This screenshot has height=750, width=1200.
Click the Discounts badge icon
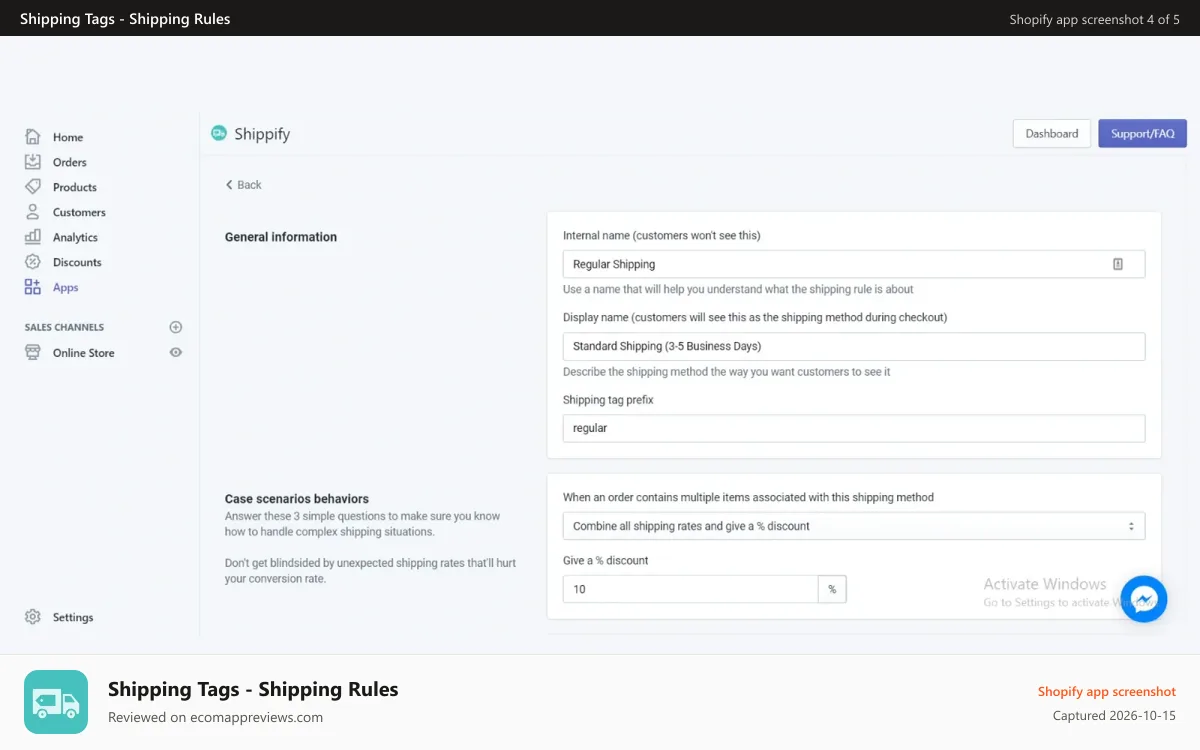33,262
